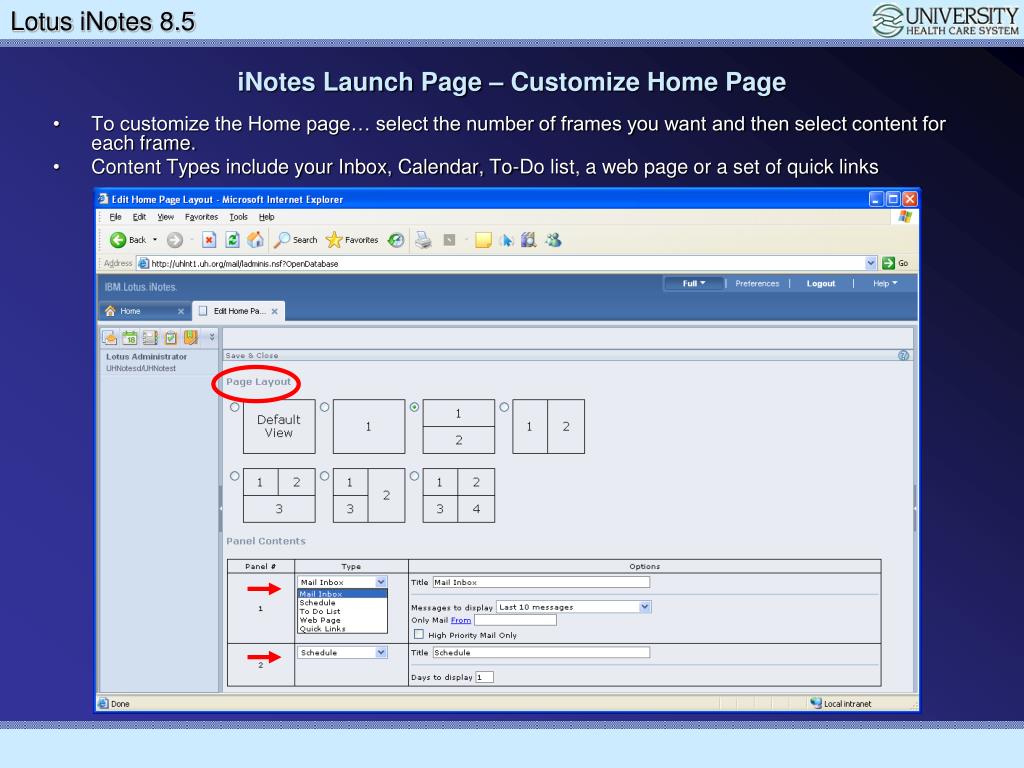Click the Messenger people icon in toolbar
Viewport: 1024px width, 768px height.
pos(554,240)
